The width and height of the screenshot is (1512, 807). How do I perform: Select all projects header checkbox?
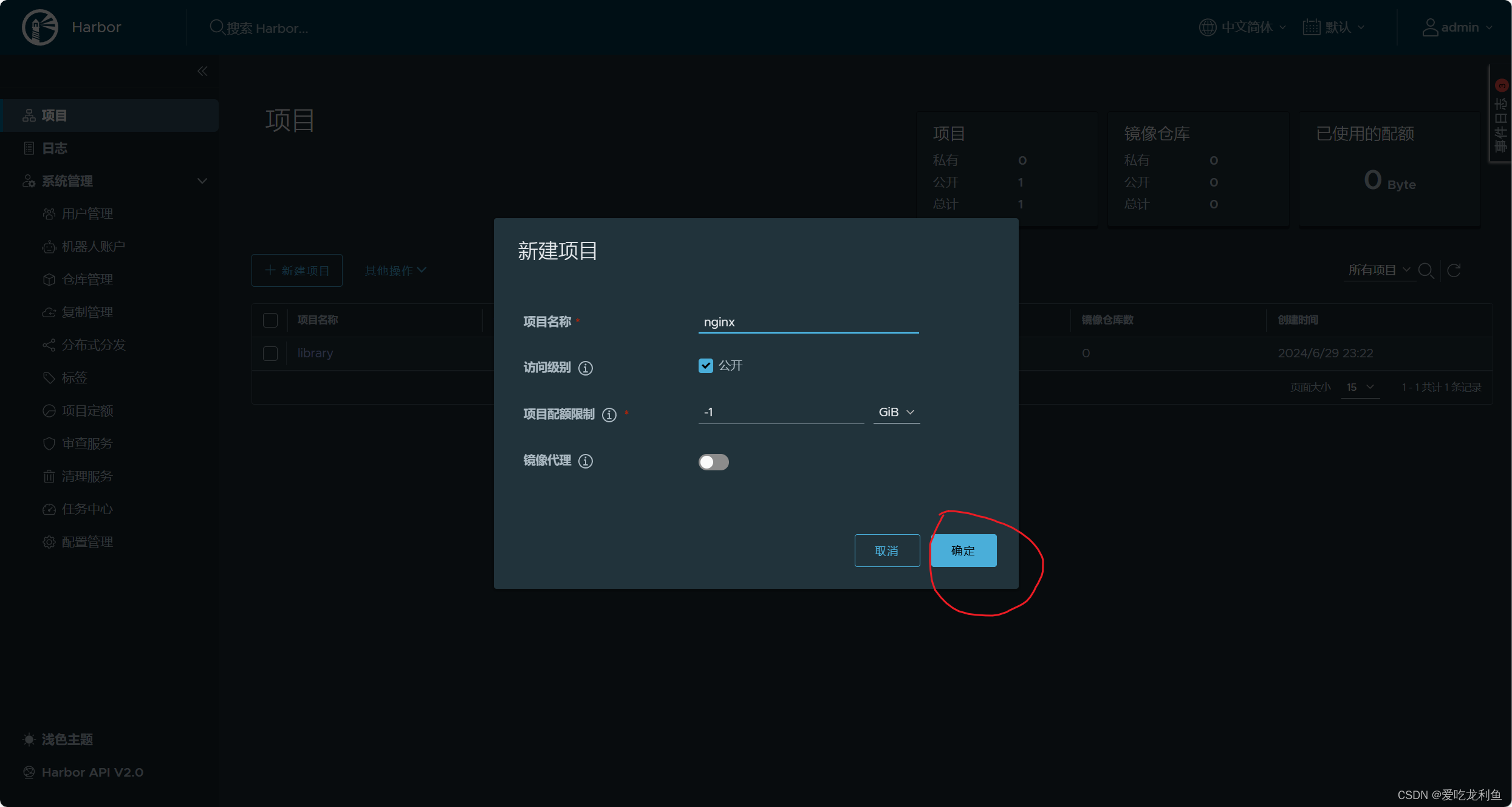click(270, 320)
